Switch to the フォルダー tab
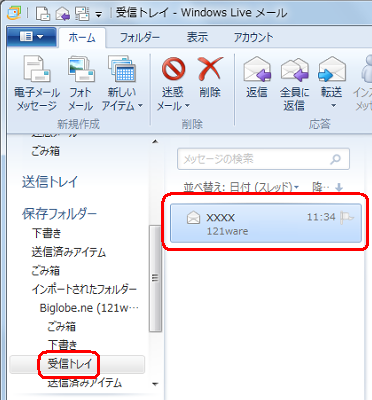Image resolution: width=372 pixels, height=400 pixels. click(x=140, y=37)
